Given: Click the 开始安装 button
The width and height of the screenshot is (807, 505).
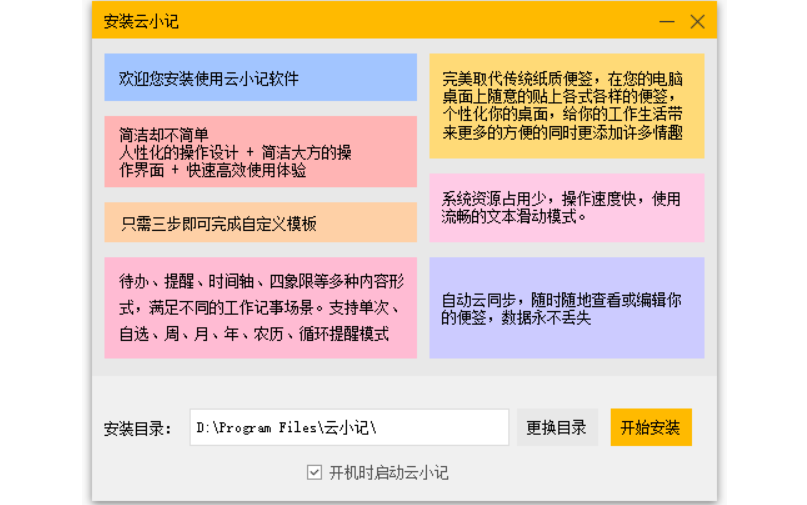Looking at the screenshot, I should tap(651, 427).
